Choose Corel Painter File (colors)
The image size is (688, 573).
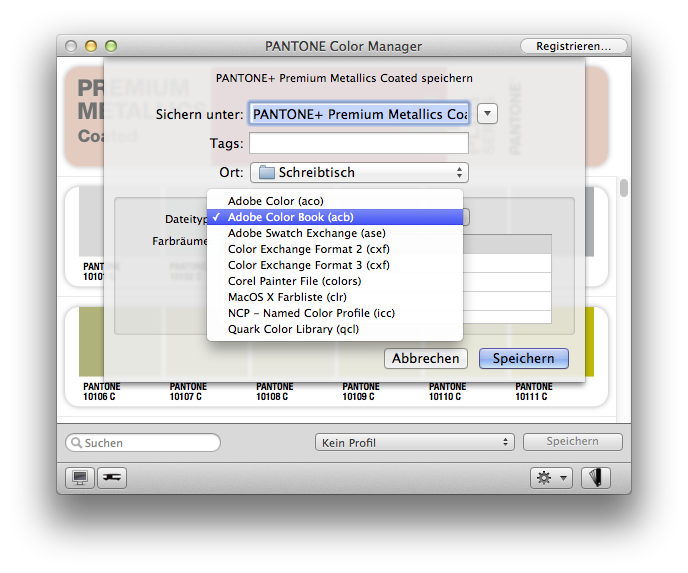coord(335,281)
